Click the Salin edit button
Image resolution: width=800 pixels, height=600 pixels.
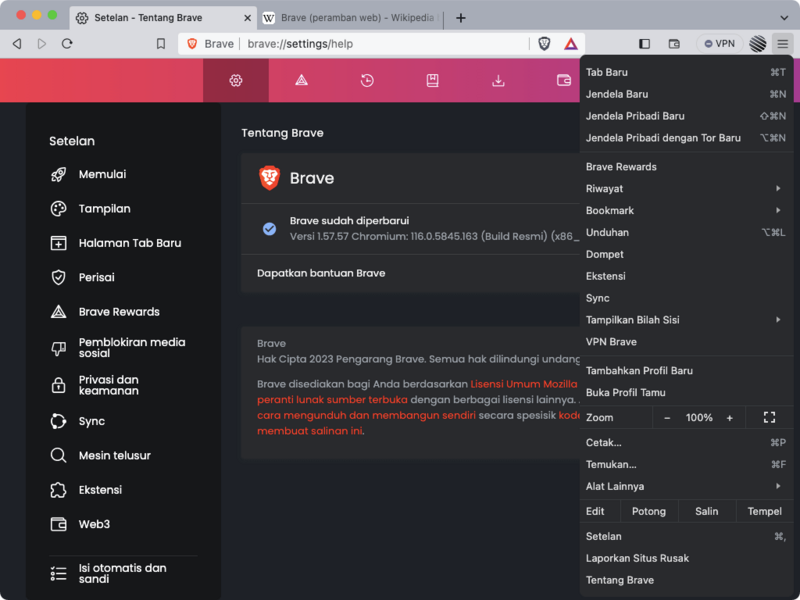click(706, 511)
